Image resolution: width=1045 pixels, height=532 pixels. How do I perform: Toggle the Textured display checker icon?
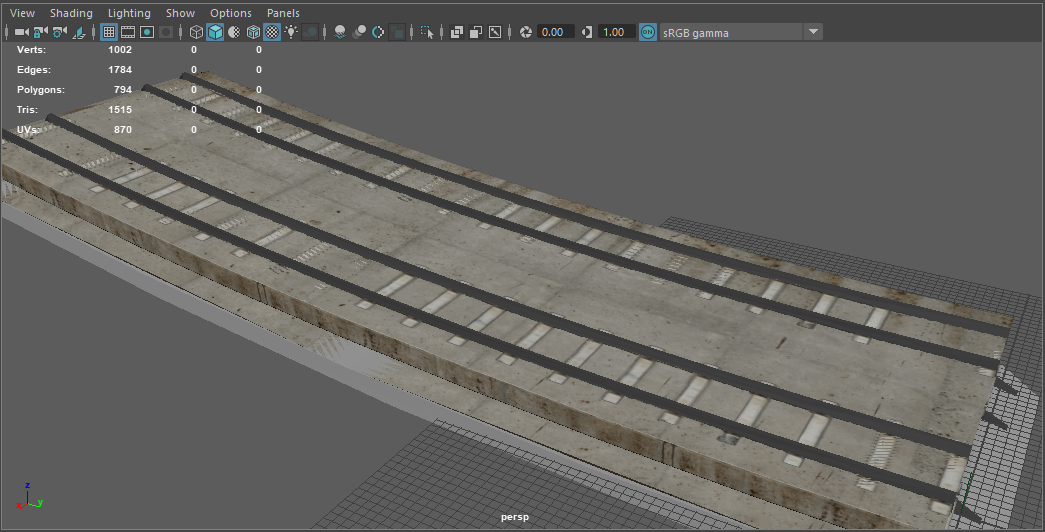271,32
